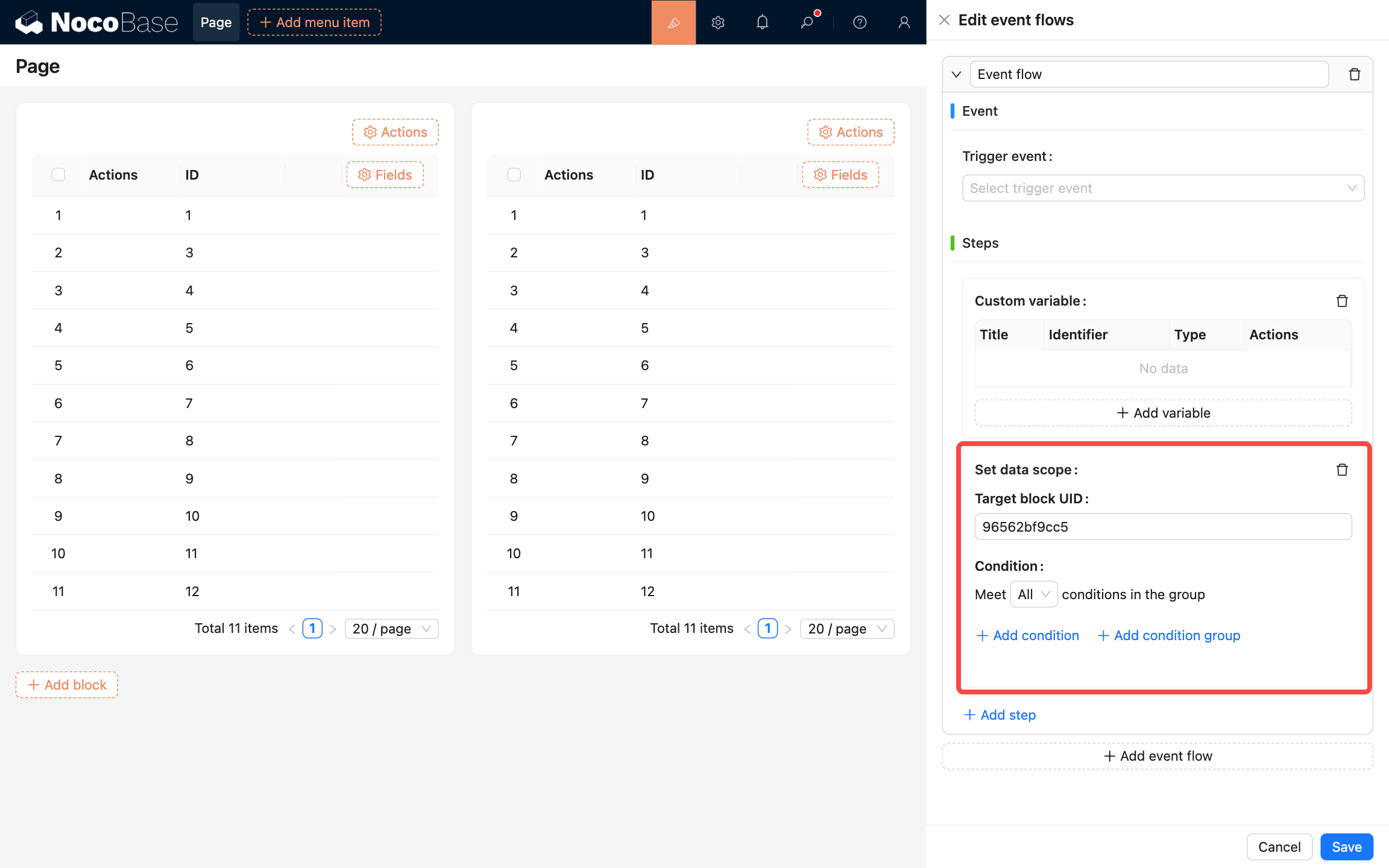The image size is (1389, 868).
Task: Delete the Event flow with trash icon
Action: point(1354,74)
